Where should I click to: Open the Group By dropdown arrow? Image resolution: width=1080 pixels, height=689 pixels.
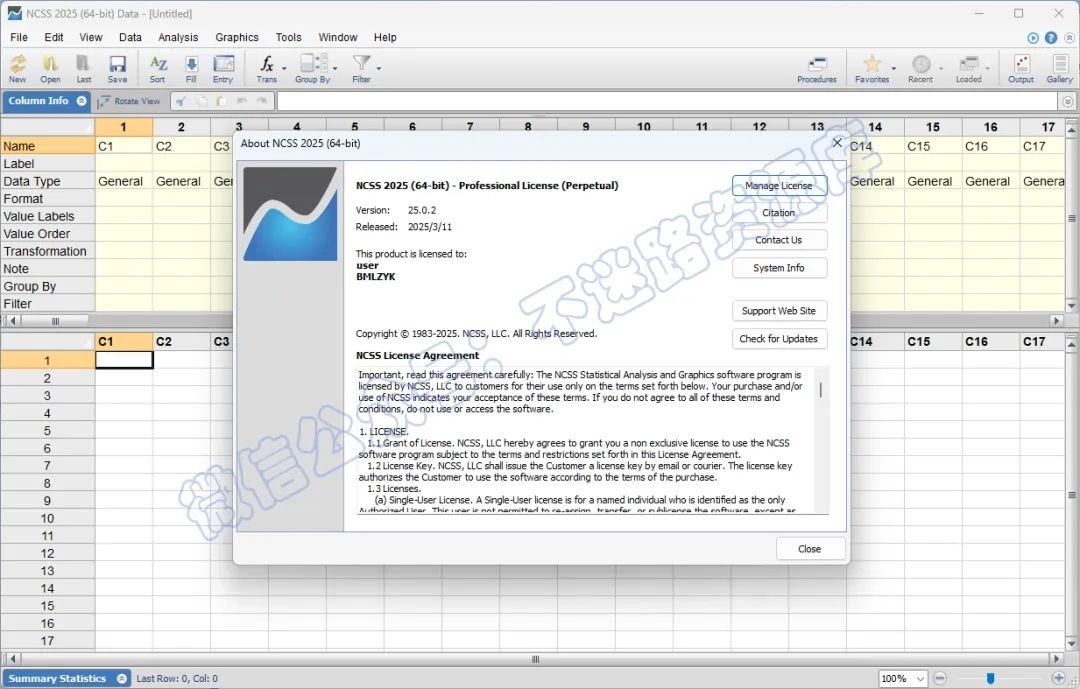point(335,68)
